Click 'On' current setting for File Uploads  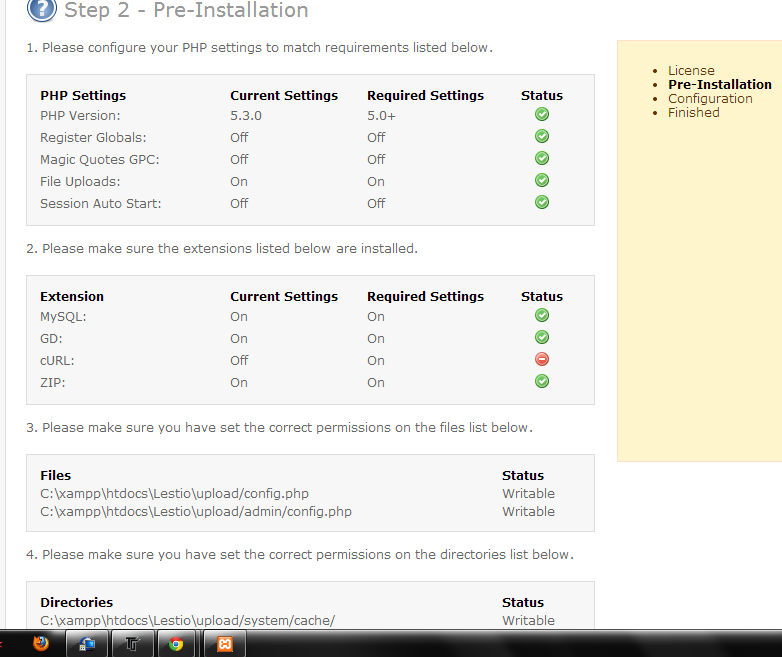point(239,181)
